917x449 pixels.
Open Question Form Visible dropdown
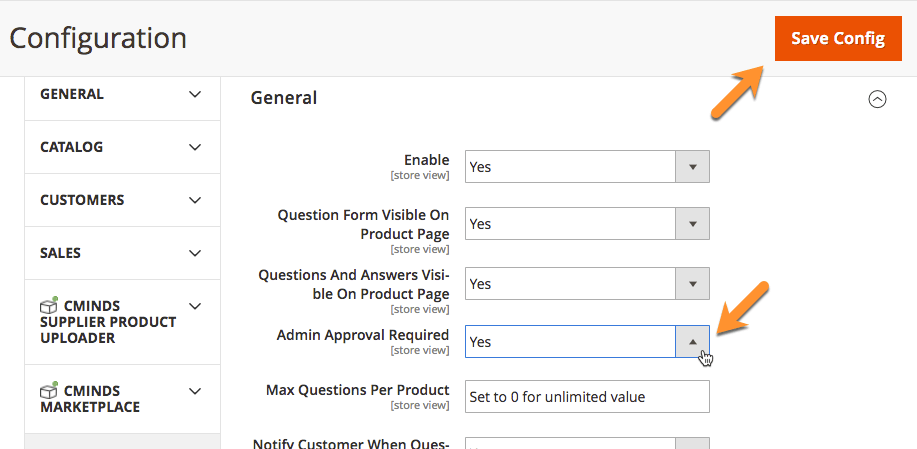571,224
